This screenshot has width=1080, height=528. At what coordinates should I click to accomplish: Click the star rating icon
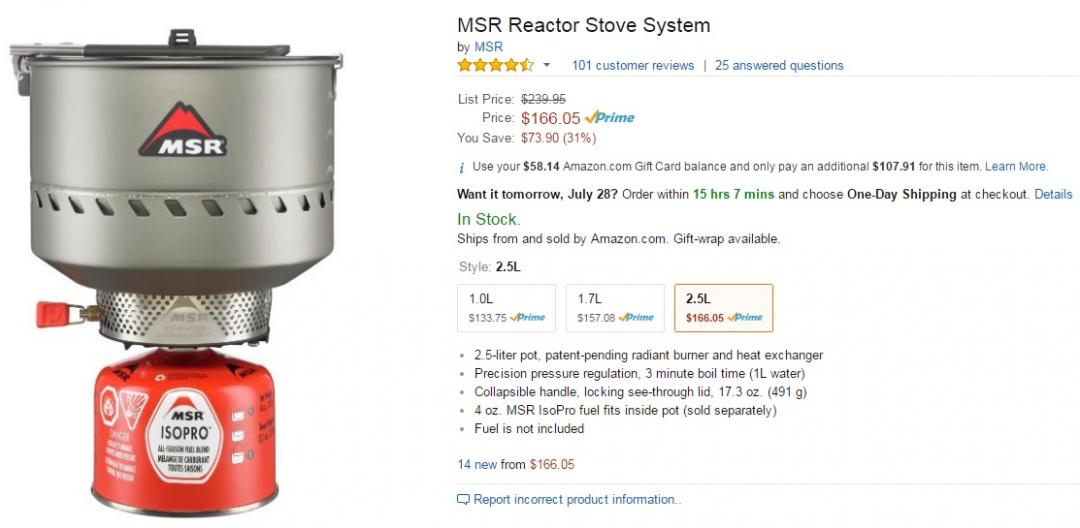[x=495, y=66]
